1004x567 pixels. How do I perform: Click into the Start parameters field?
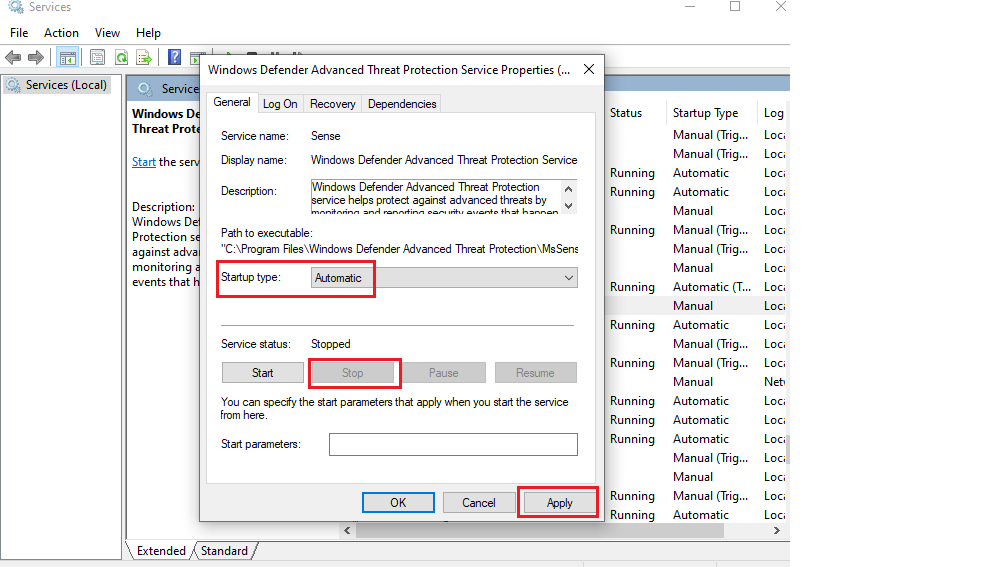click(453, 444)
